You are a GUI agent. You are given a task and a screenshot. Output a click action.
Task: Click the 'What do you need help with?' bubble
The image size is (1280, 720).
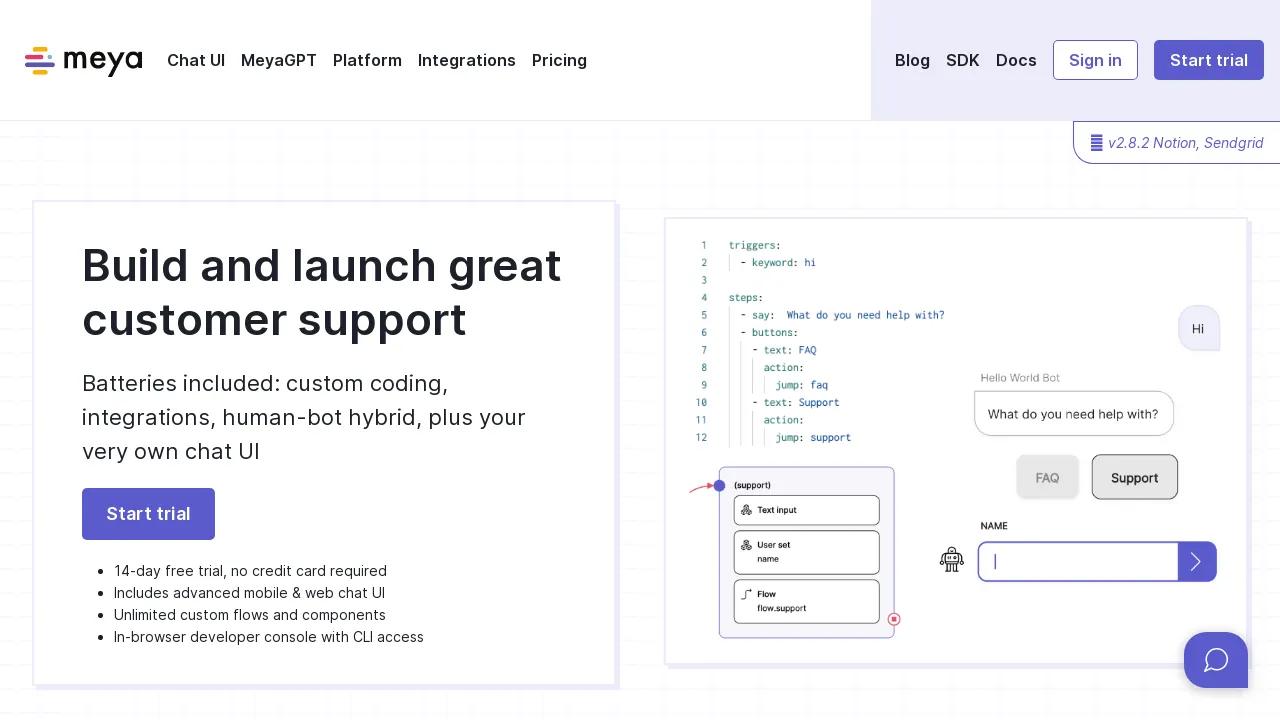(x=1073, y=414)
